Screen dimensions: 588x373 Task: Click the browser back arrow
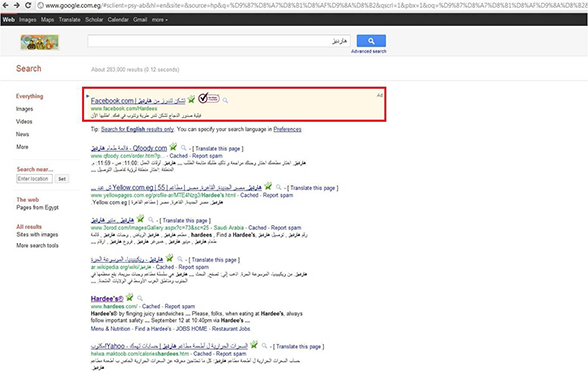tap(6, 5)
